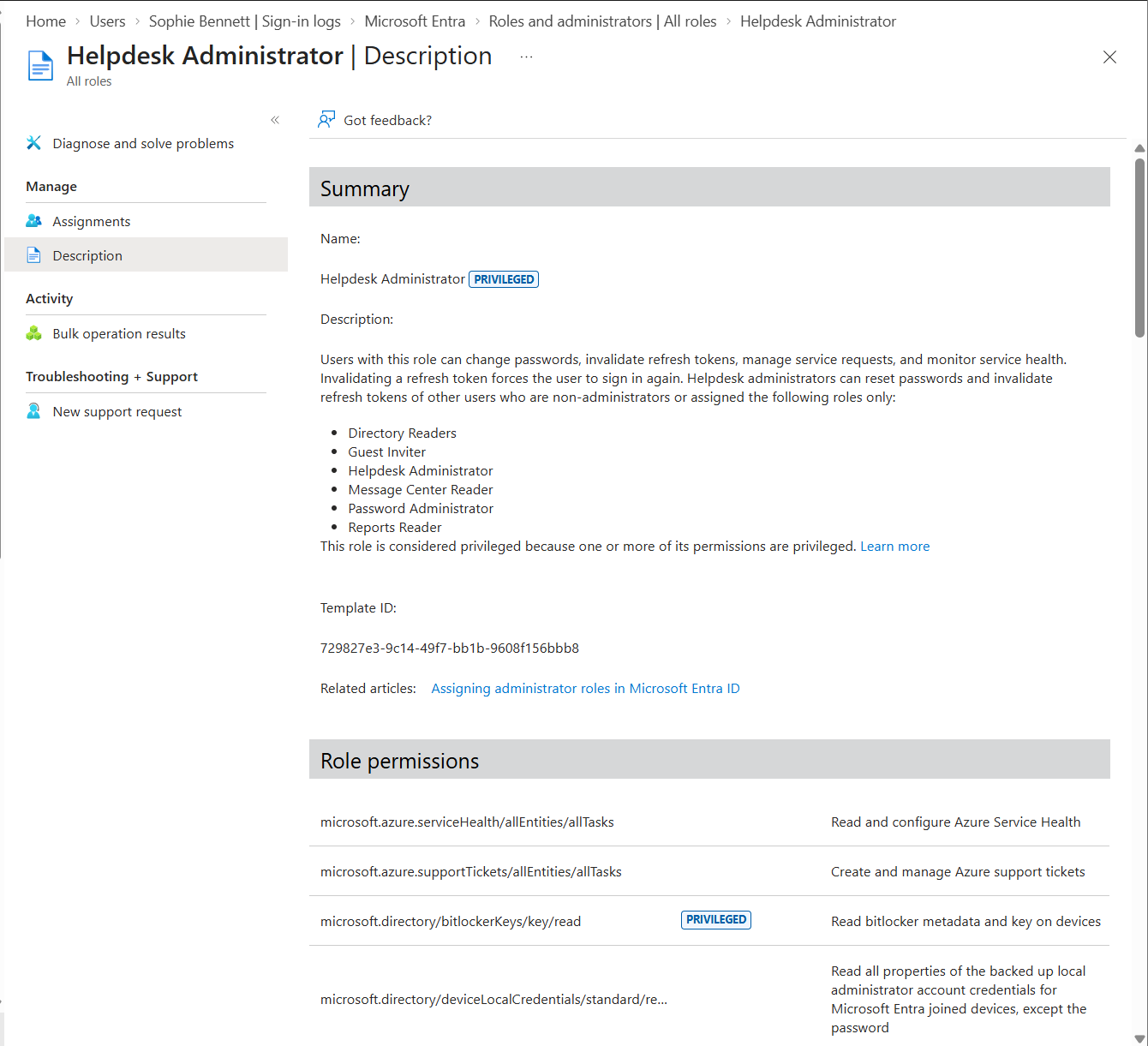The height and width of the screenshot is (1046, 1148).
Task: Click the scrollbar up arrow
Action: (x=1139, y=149)
